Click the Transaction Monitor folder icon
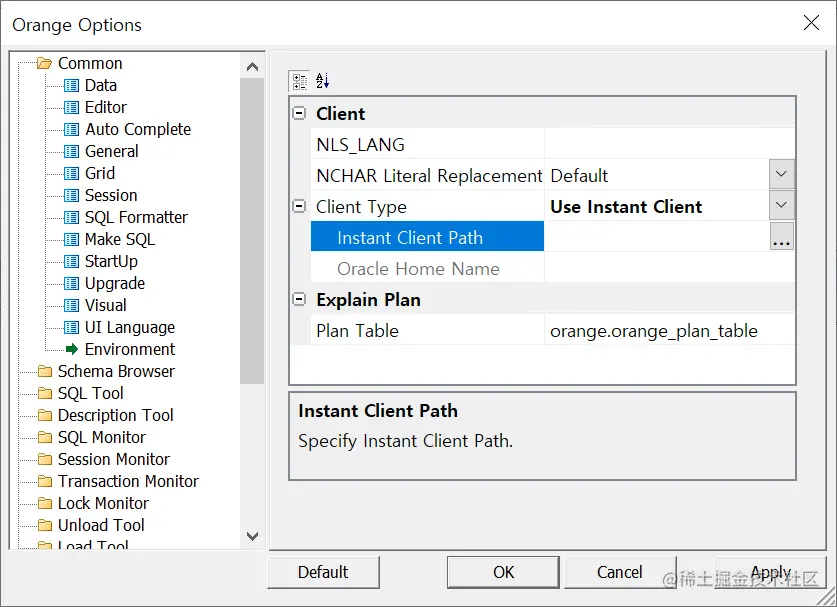The width and height of the screenshot is (837, 607). [x=45, y=482]
